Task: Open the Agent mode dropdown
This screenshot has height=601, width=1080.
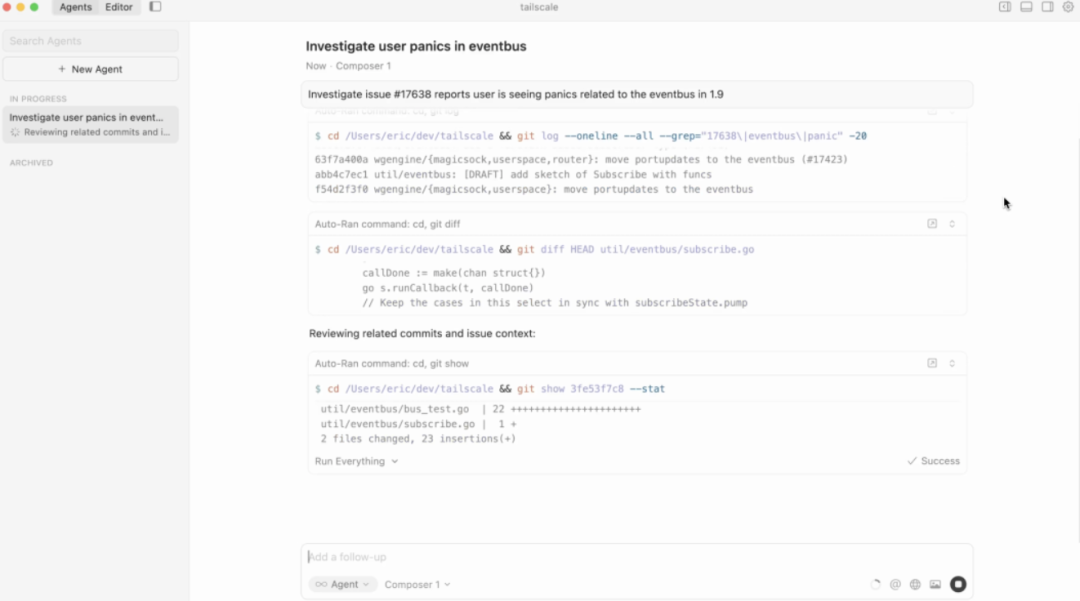Action: click(342, 584)
